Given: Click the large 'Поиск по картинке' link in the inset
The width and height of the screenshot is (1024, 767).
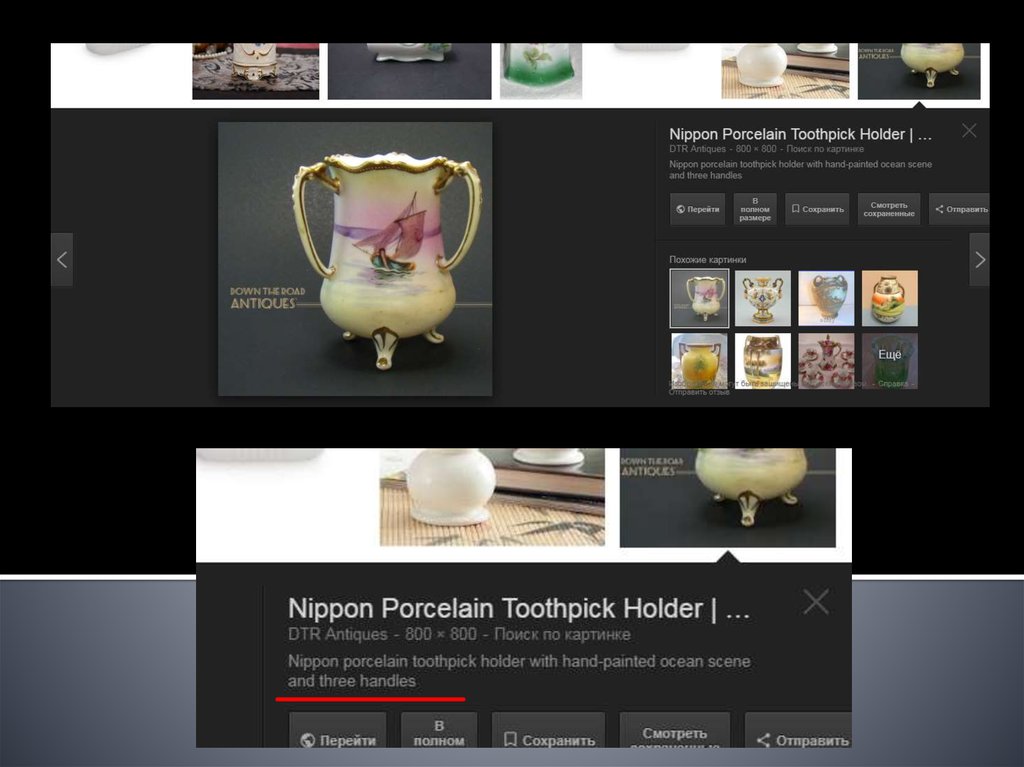Looking at the screenshot, I should [x=562, y=634].
